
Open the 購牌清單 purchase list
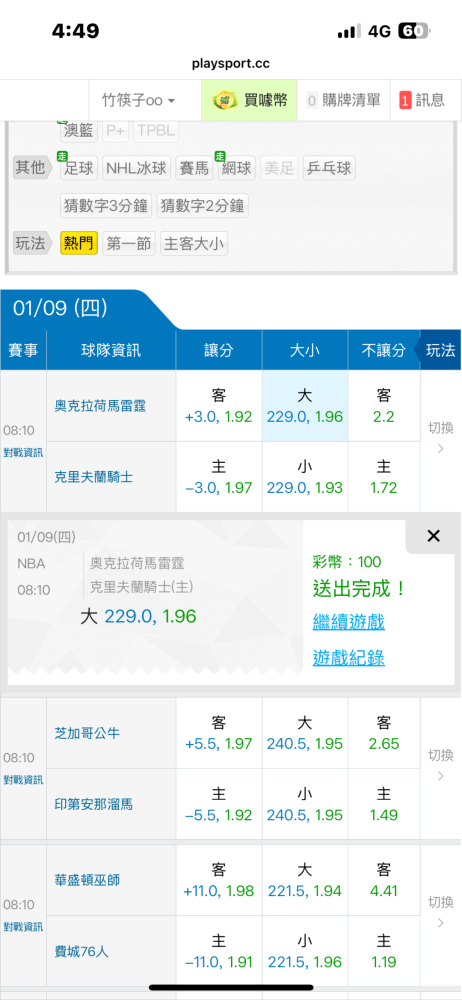click(x=343, y=100)
